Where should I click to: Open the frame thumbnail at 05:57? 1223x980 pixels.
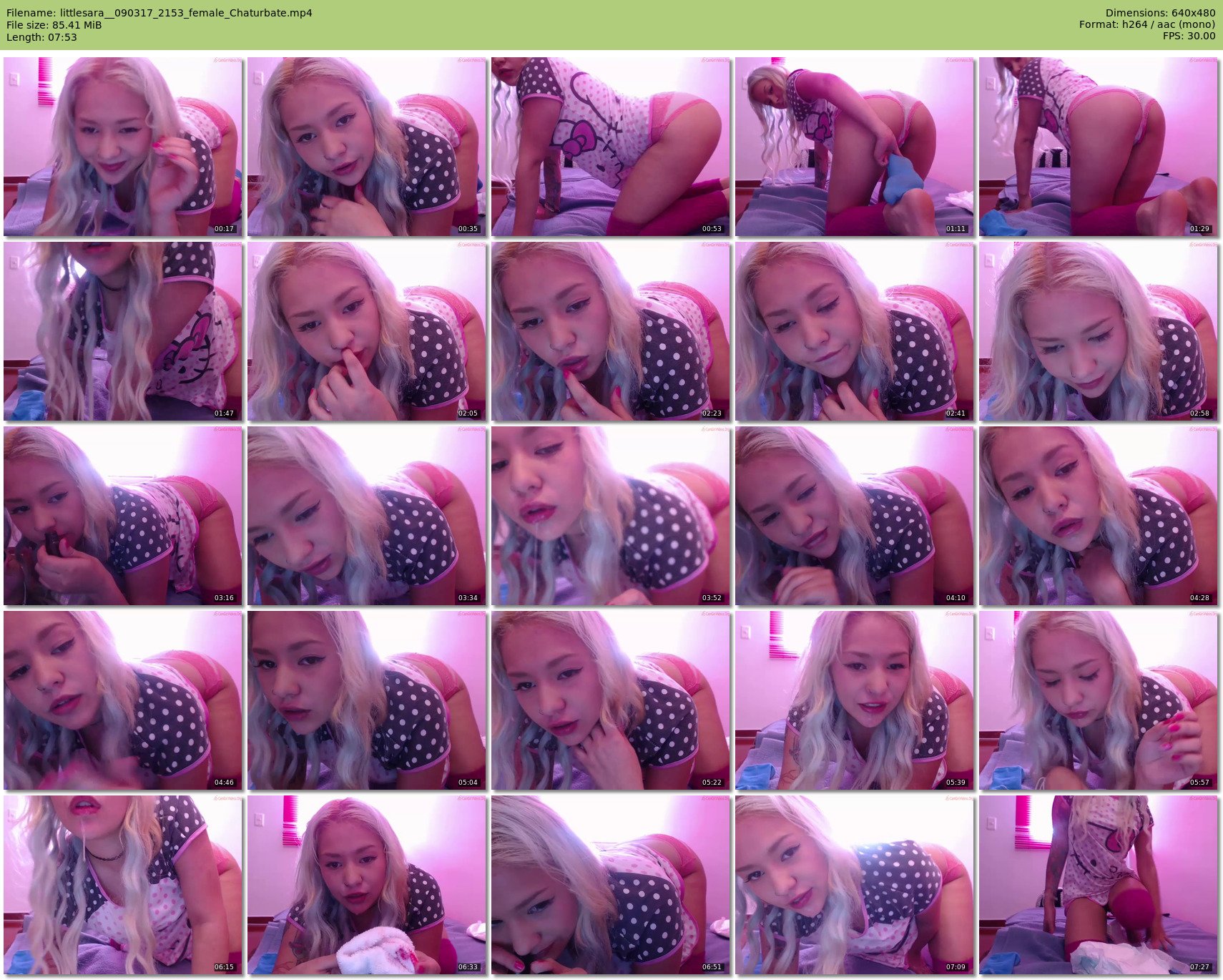(x=1099, y=700)
